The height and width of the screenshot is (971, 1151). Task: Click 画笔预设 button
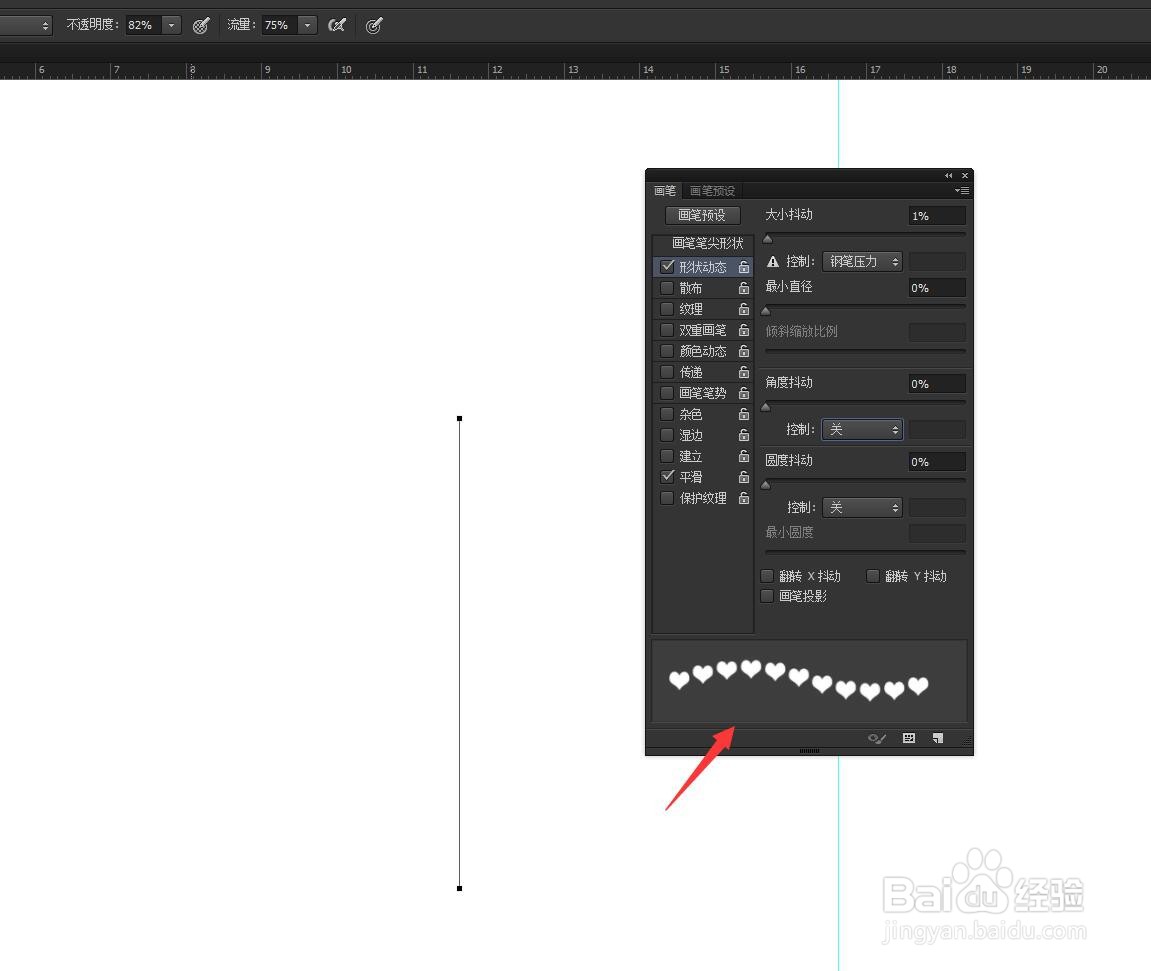702,215
